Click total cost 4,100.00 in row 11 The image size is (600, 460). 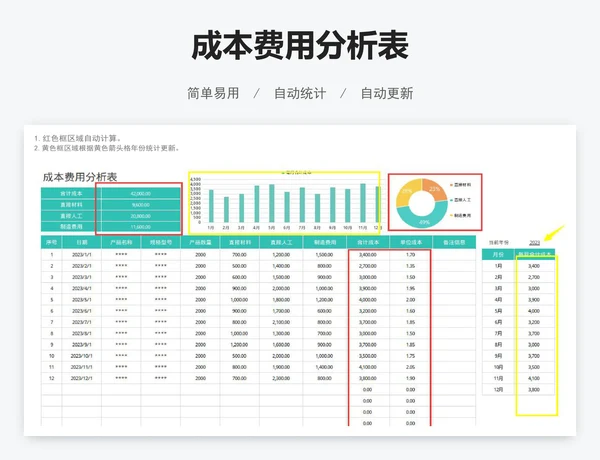[368, 367]
